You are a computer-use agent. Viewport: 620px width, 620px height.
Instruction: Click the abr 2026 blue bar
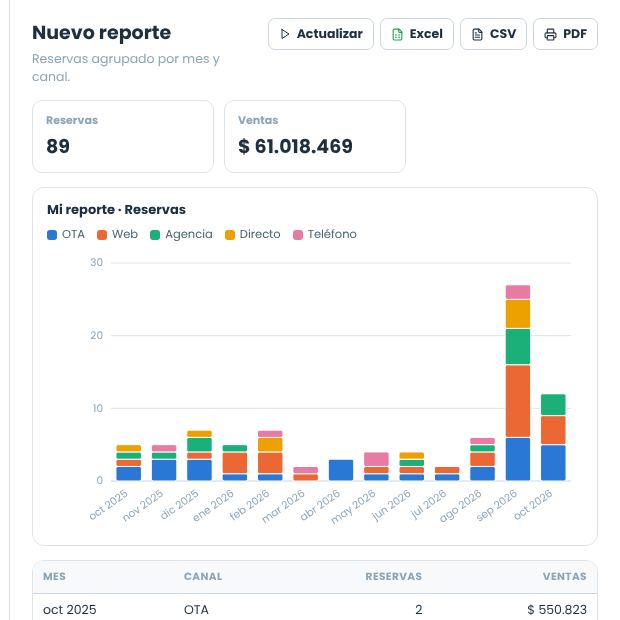[341, 470]
